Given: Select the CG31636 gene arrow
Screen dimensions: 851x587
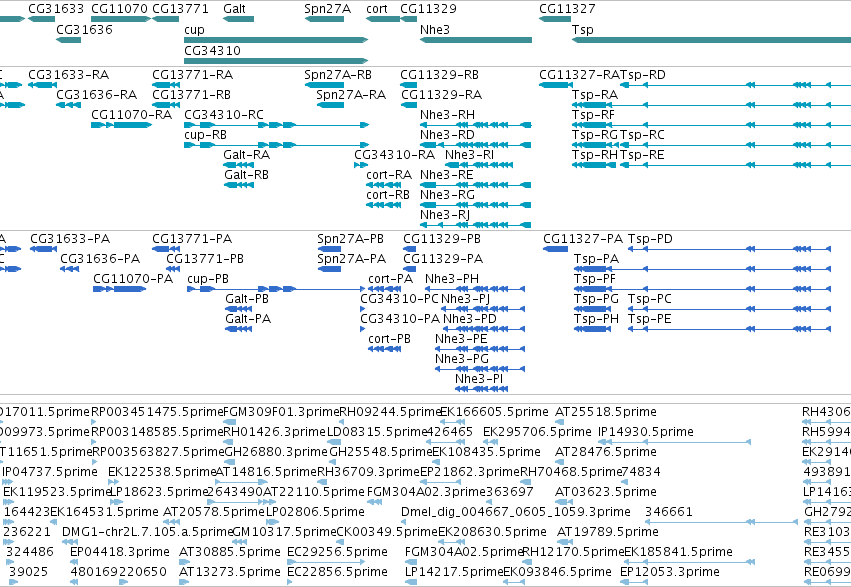Looking at the screenshot, I should 68,40.
